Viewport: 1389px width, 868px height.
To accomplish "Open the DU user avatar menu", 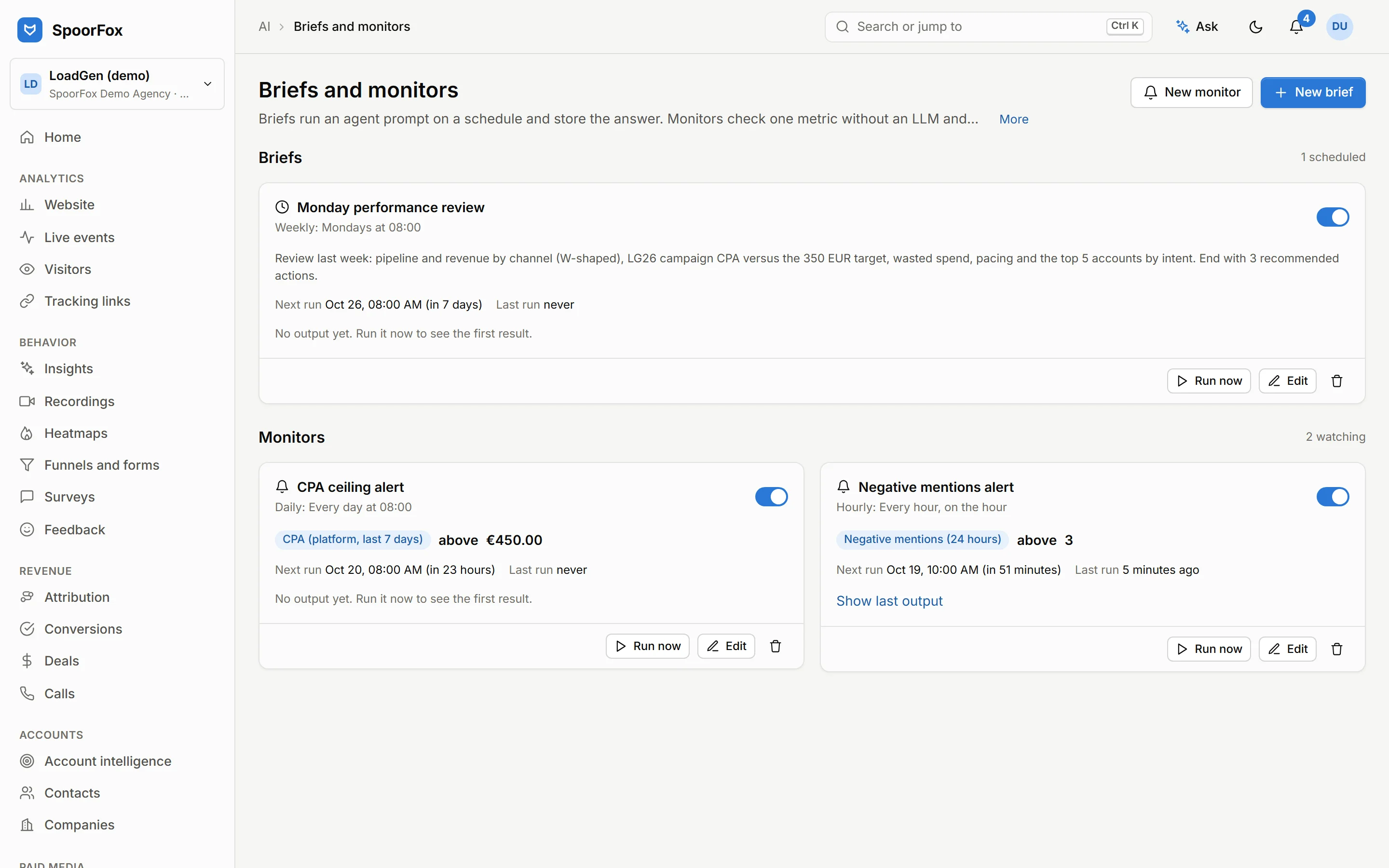I will [1340, 27].
